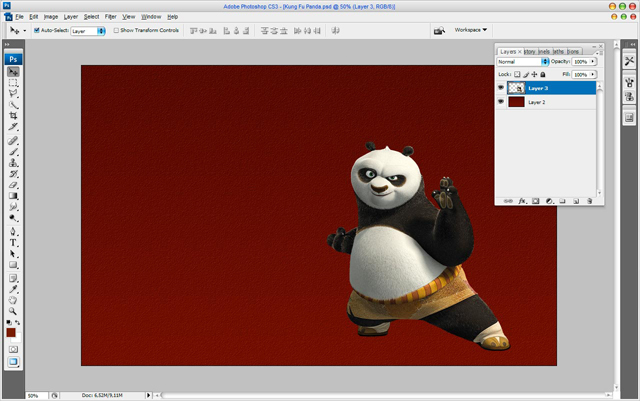Swap foreground and background colors
Screen dimensions: 640x401
[18, 323]
